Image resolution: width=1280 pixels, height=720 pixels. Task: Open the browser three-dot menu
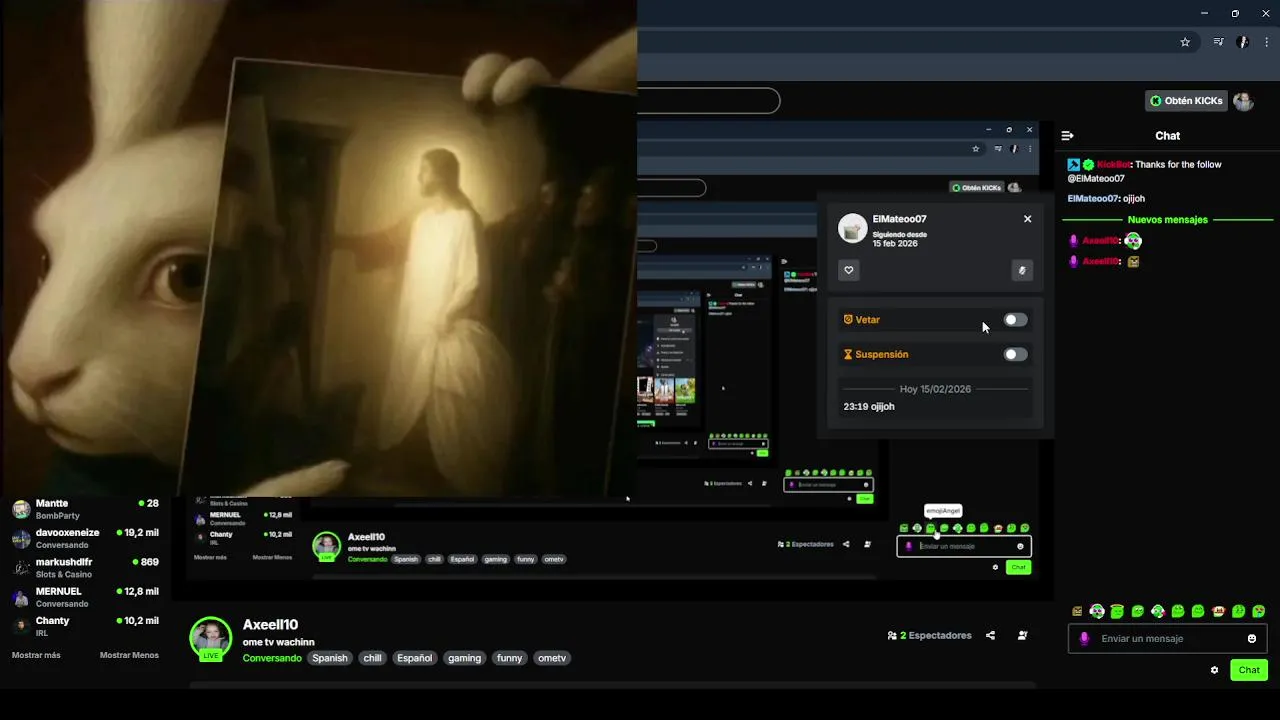click(1268, 42)
